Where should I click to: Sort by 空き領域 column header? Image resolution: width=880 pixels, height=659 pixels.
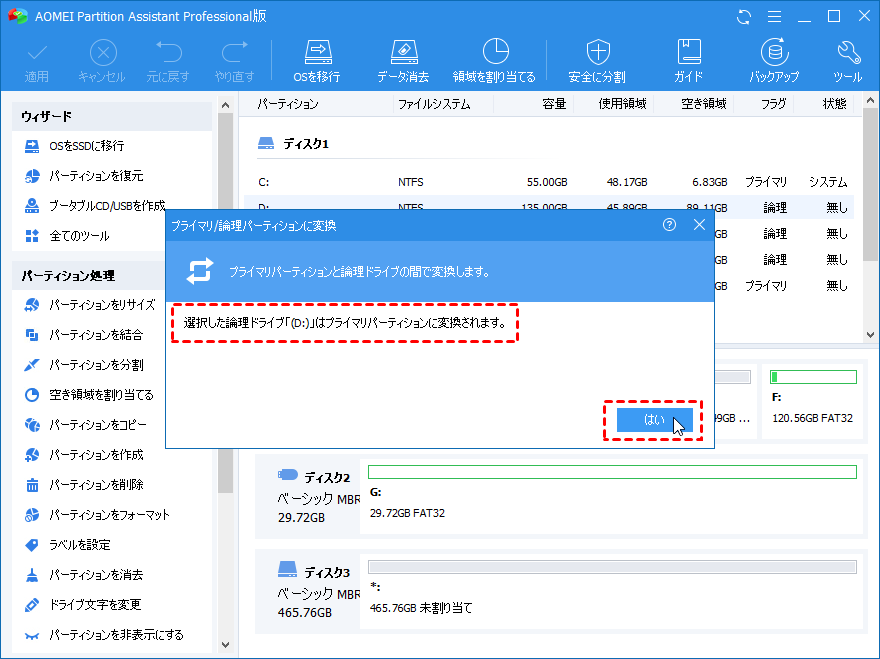[x=704, y=104]
